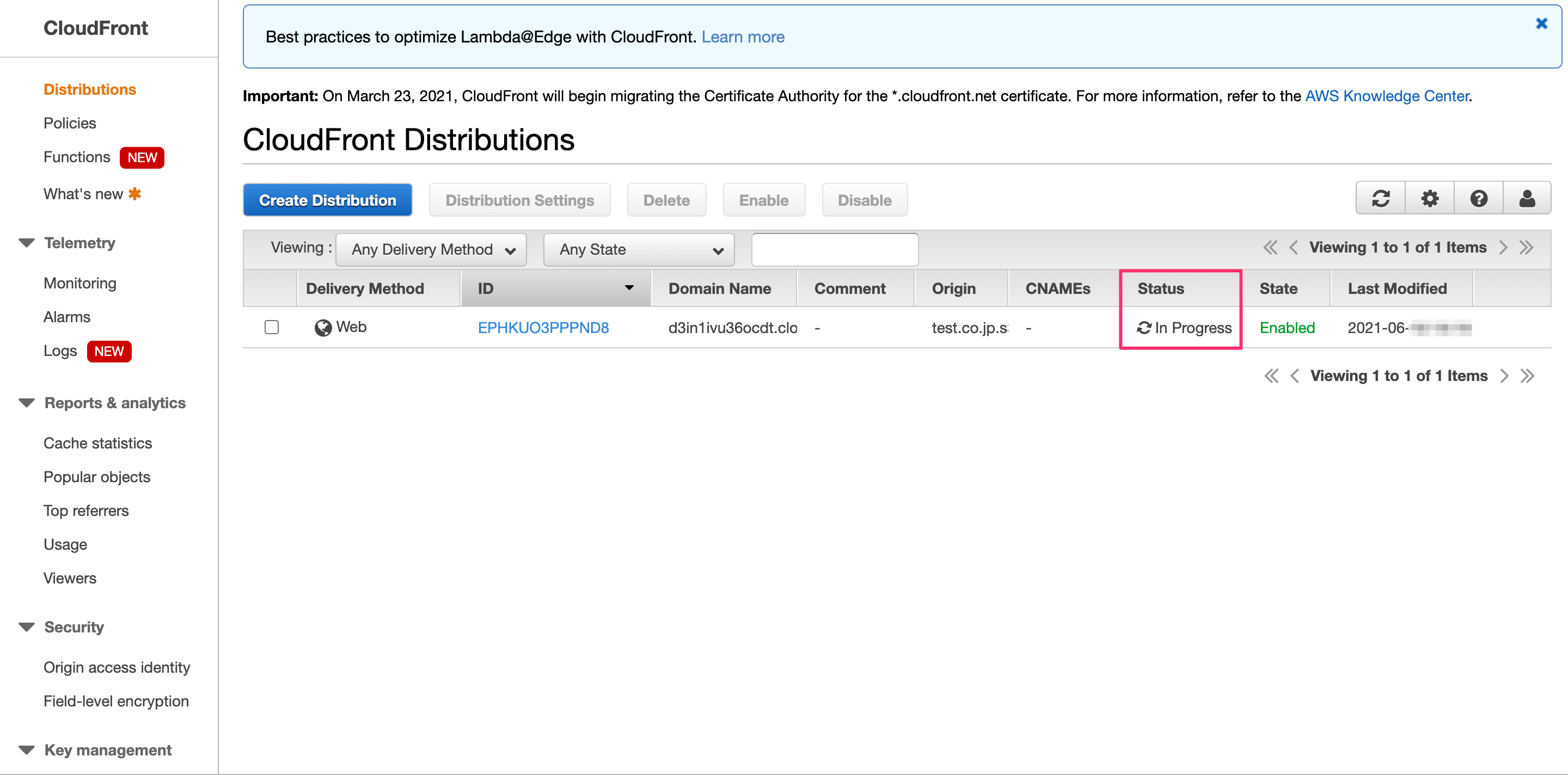1568x775 pixels.
Task: Click the Create Distribution button
Action: [327, 200]
